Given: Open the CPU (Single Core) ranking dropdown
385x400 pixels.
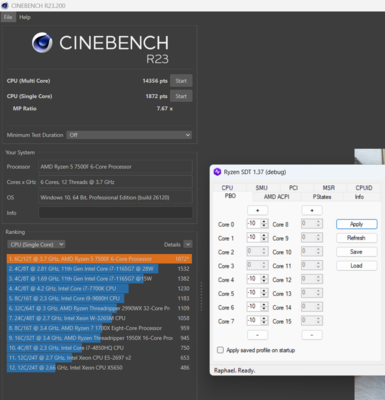Looking at the screenshot, I should (x=36, y=244).
